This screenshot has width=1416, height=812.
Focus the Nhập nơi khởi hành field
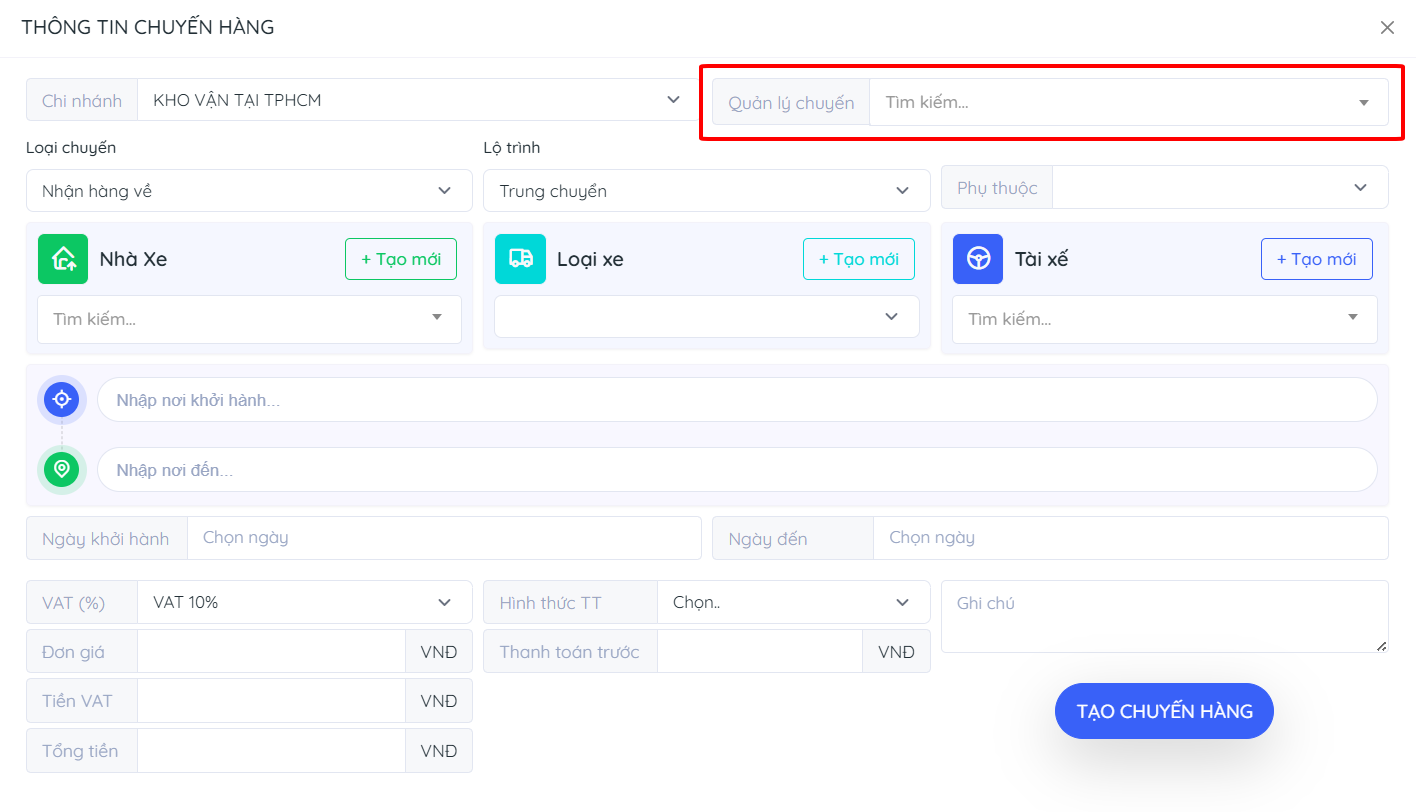pos(736,400)
